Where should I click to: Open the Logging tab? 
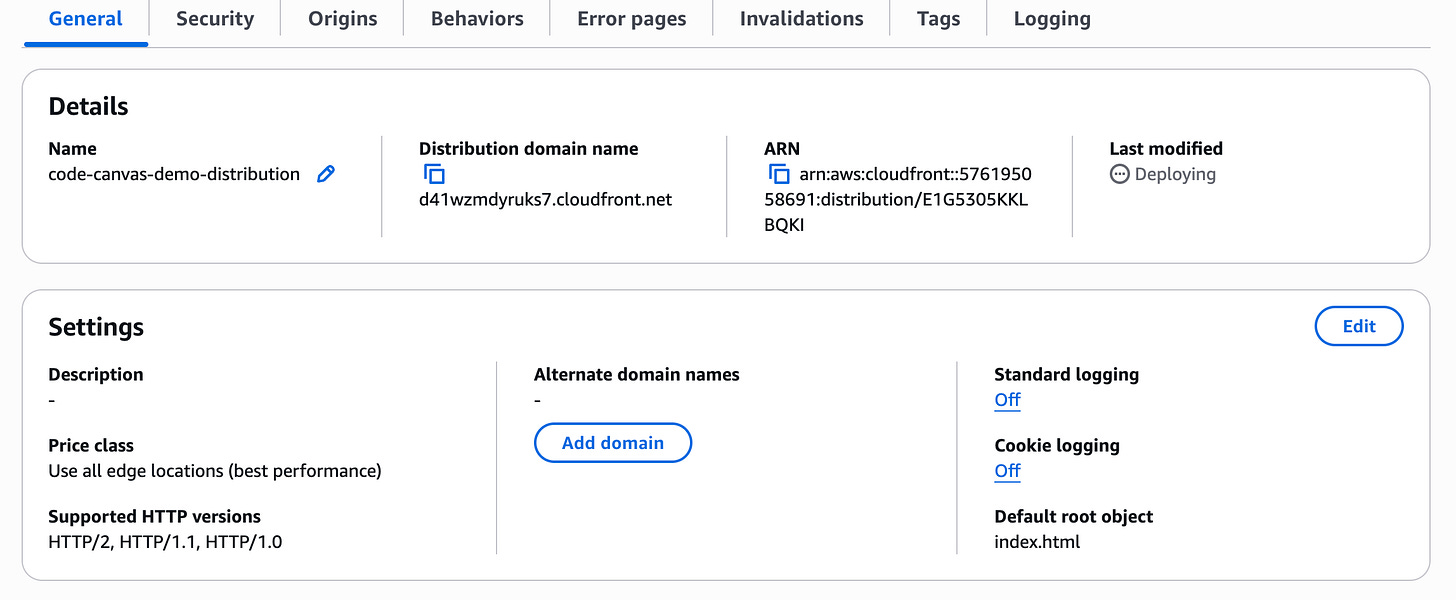click(x=1052, y=18)
